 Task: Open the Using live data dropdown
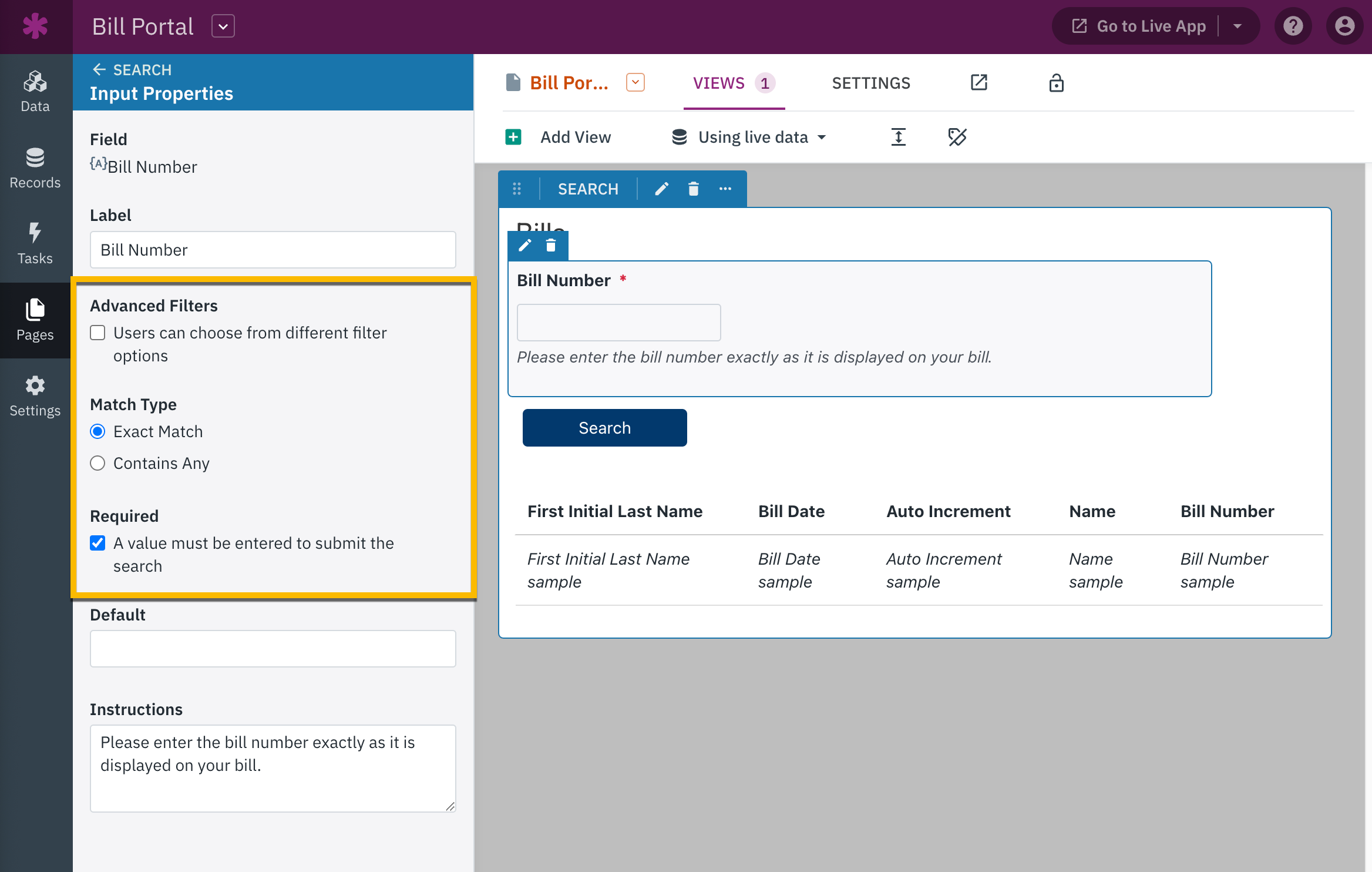[749, 137]
